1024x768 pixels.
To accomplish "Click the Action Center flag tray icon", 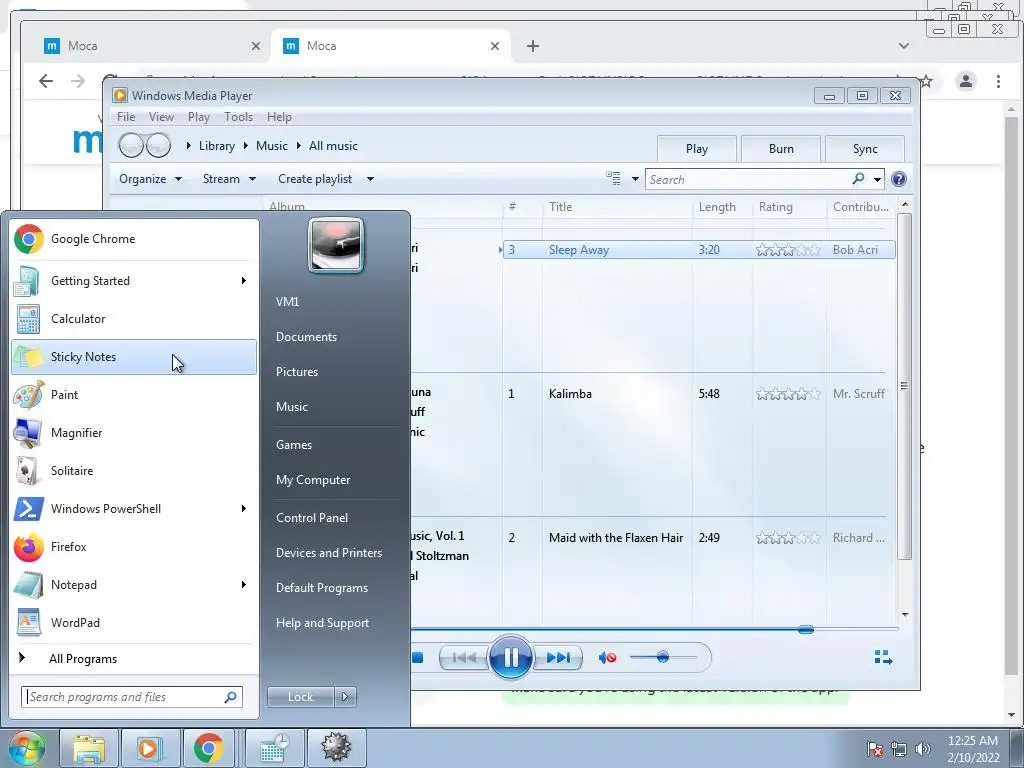I will 875,749.
